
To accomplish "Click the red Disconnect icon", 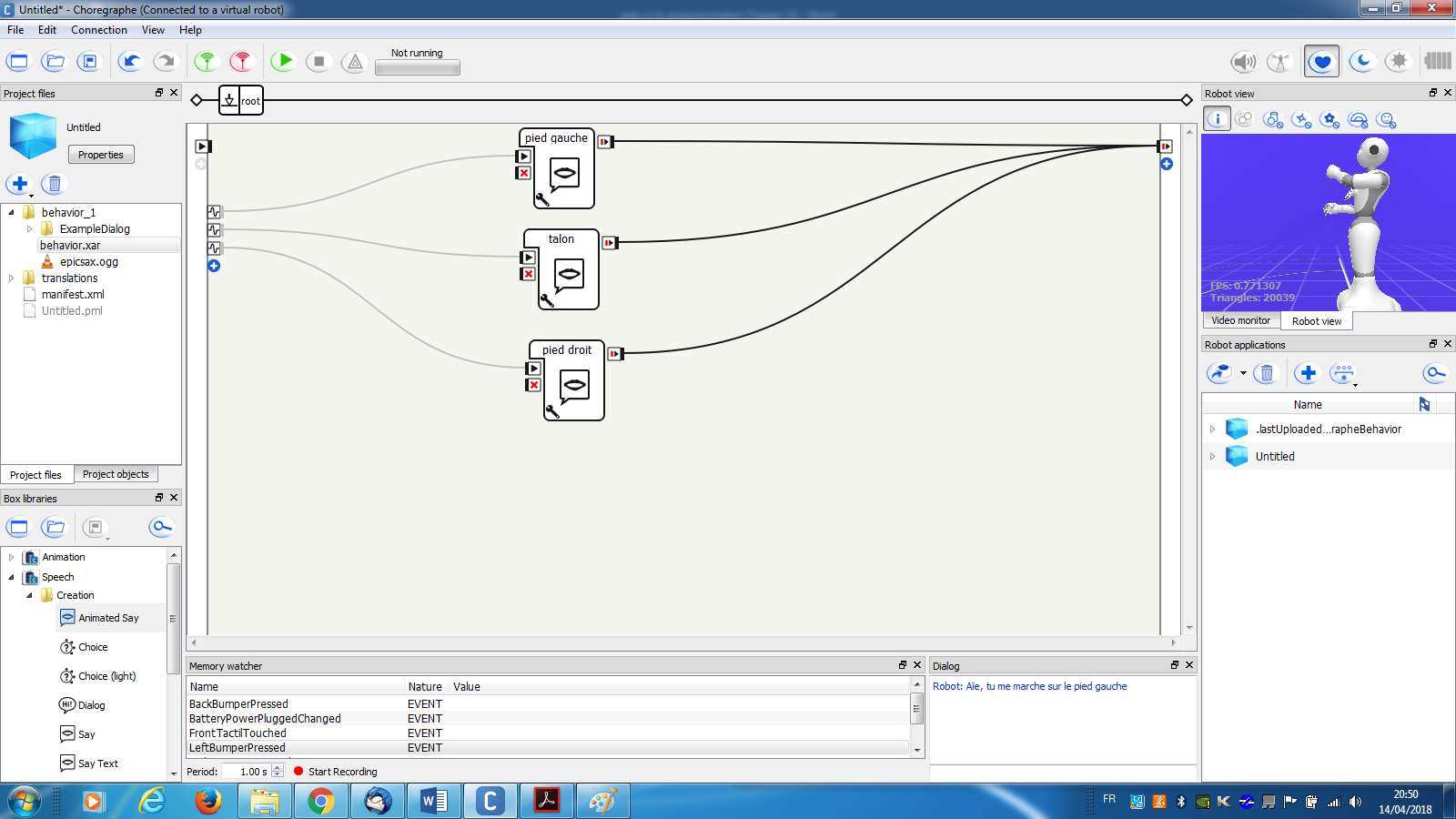I will (x=242, y=61).
